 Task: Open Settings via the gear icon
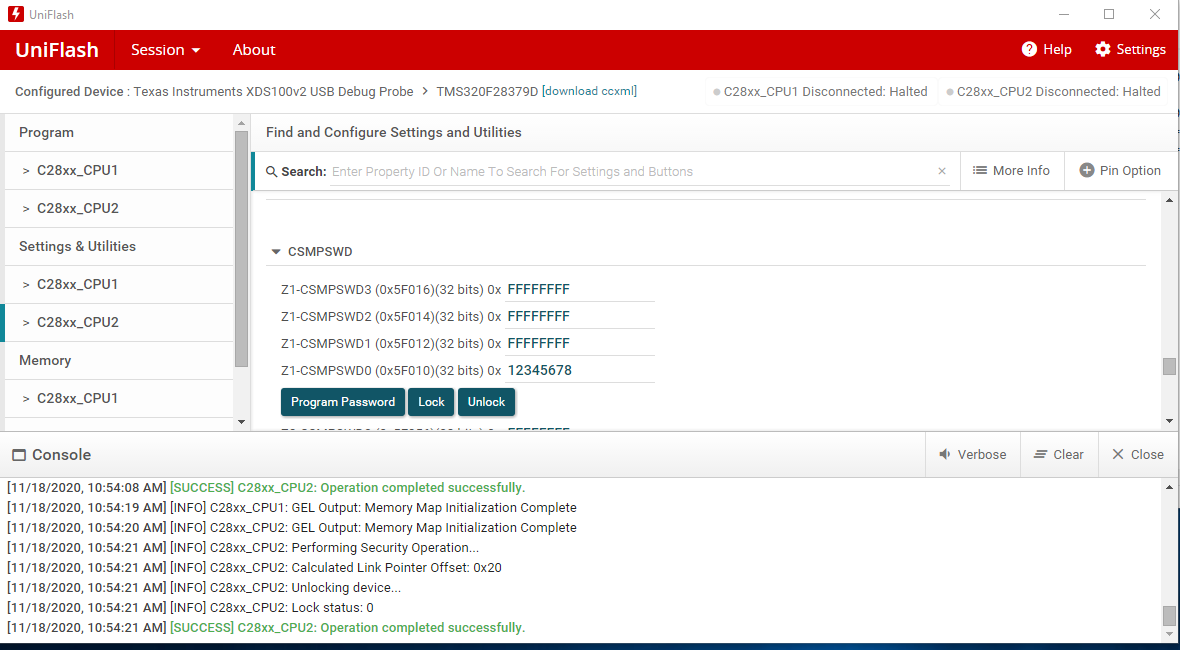pyautogui.click(x=1102, y=49)
